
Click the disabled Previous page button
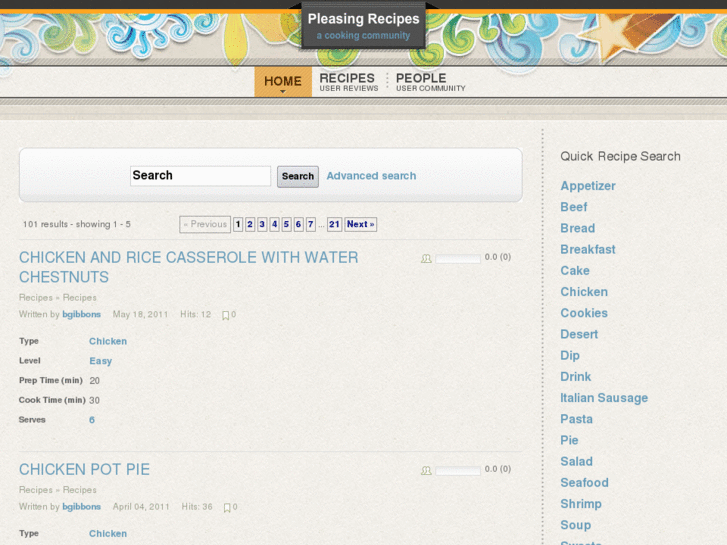coord(205,224)
